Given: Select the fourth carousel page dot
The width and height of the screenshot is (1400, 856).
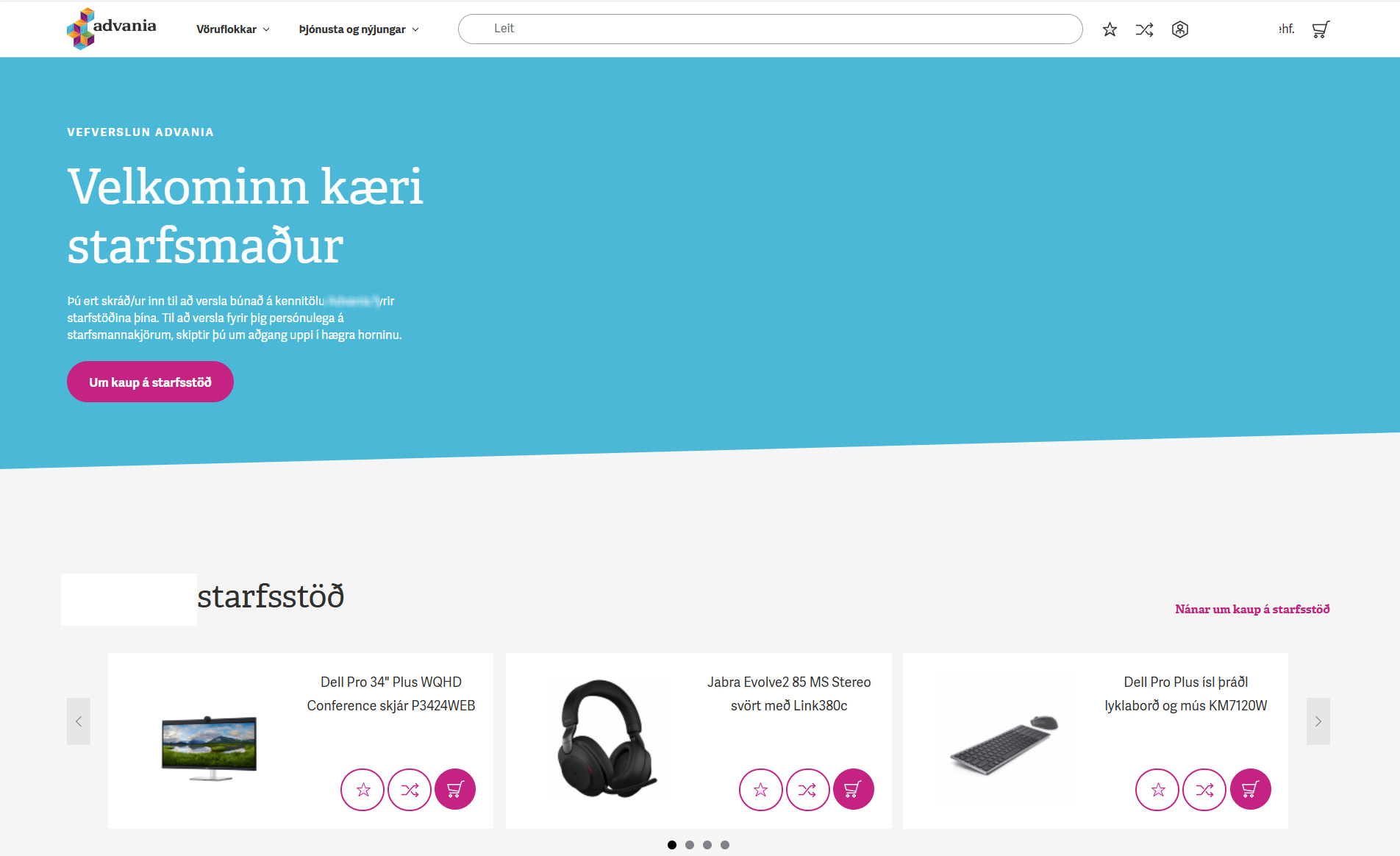Looking at the screenshot, I should (725, 845).
